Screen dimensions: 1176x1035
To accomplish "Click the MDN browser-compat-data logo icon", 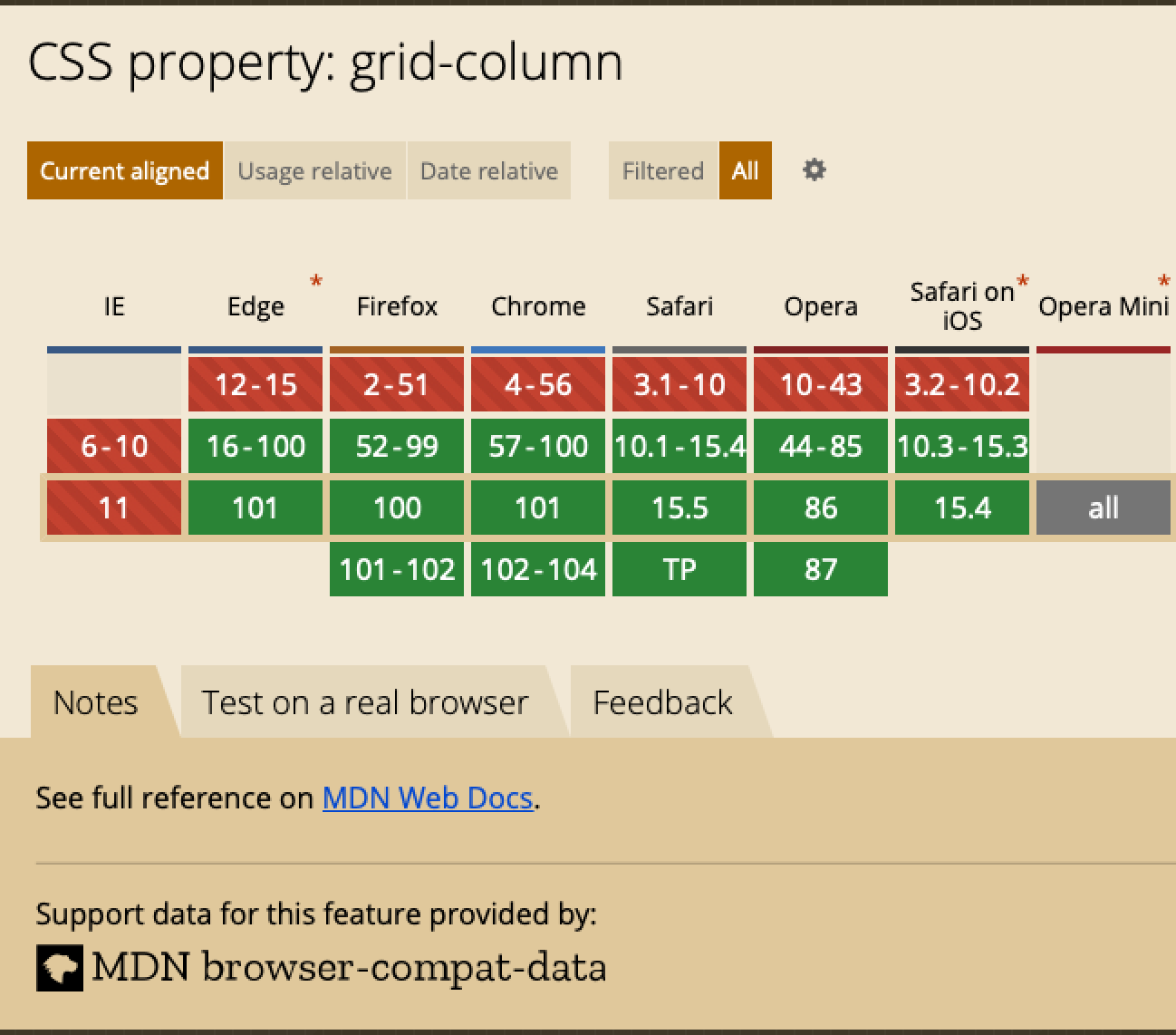I will [59, 967].
